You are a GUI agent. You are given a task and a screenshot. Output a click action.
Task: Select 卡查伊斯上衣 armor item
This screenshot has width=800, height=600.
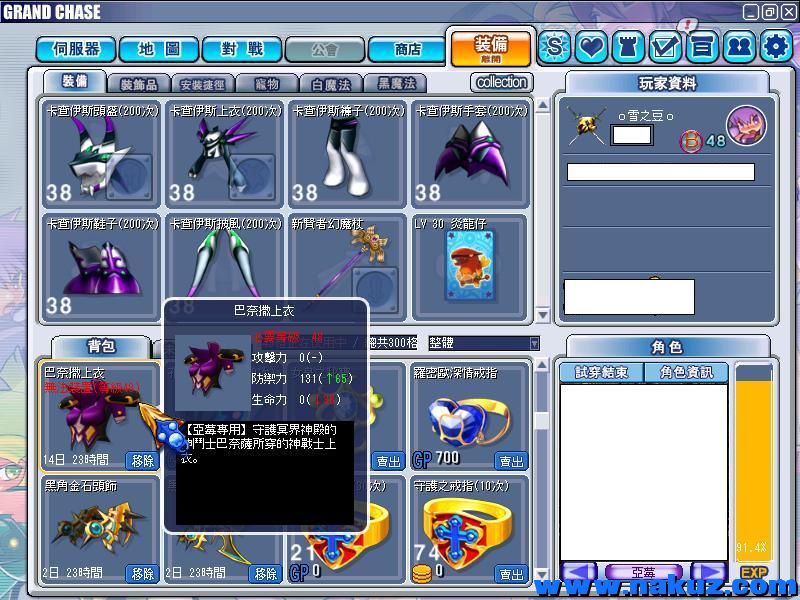pos(224,154)
